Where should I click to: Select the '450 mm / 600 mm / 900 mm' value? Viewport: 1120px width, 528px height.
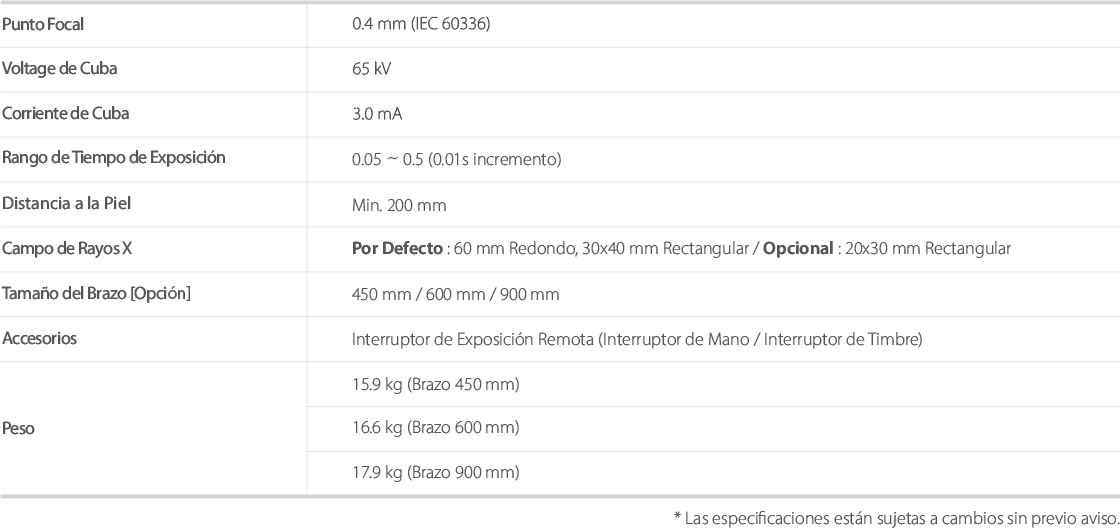coord(455,294)
